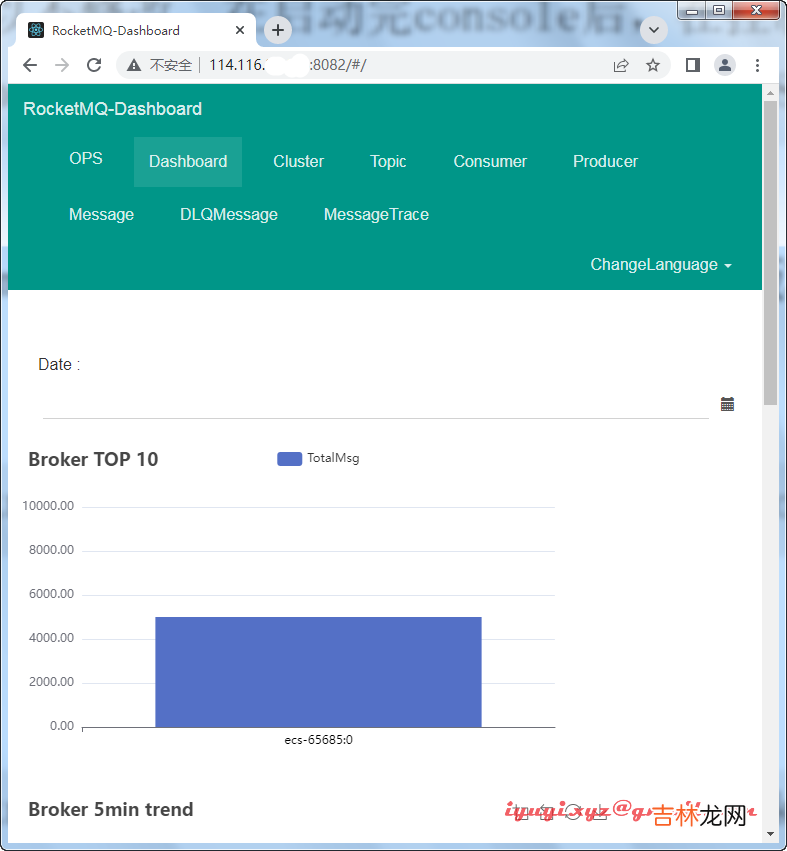Image resolution: width=787 pixels, height=851 pixels.
Task: Toggle the browser side panel icon
Action: [692, 65]
